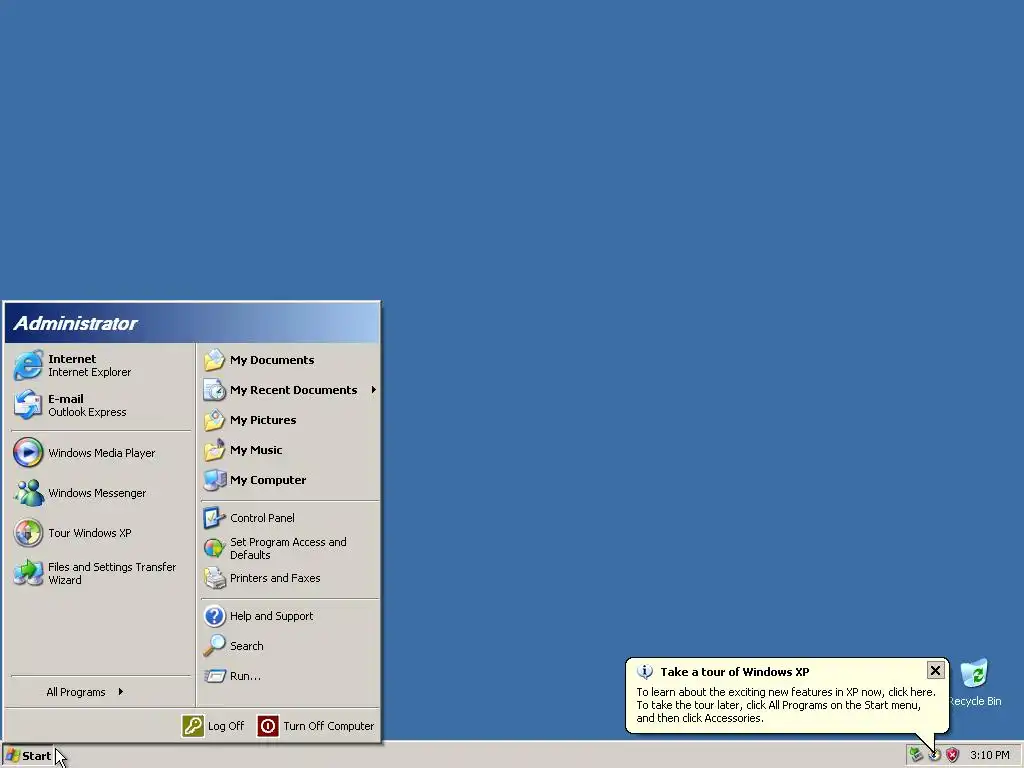This screenshot has height=768, width=1024.
Task: Open Windows Media Player
Action: point(101,453)
